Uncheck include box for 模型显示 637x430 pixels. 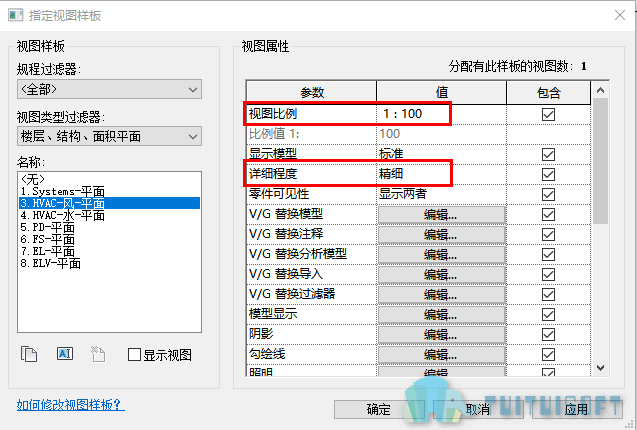click(x=548, y=315)
